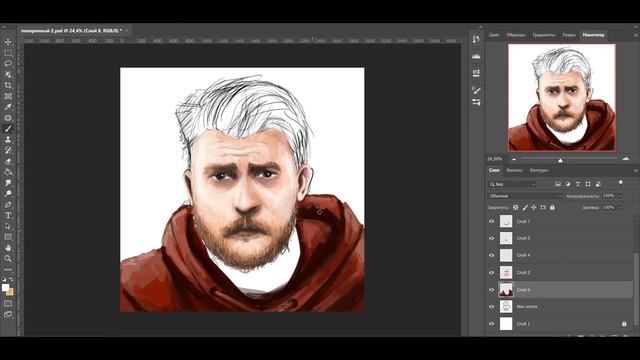Select the Pen tool
The image size is (640, 360).
(8, 204)
